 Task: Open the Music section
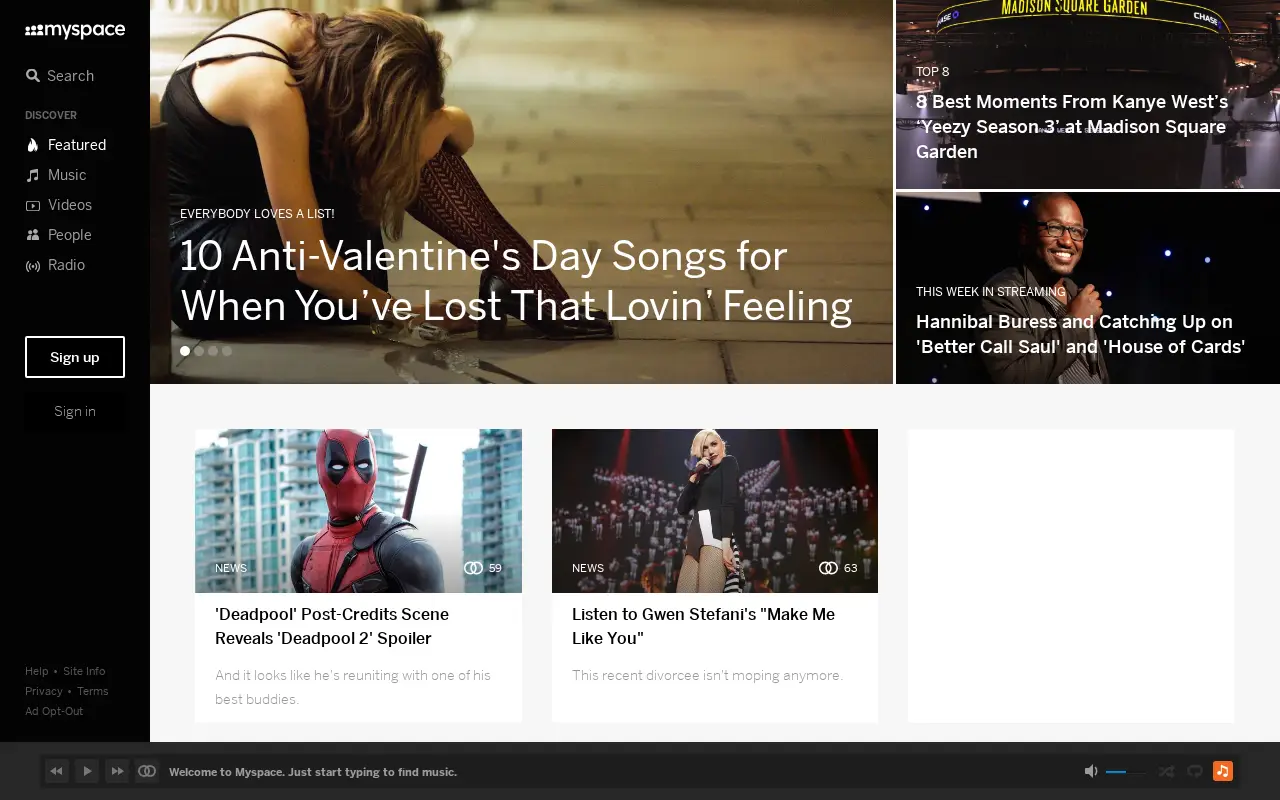pos(56,175)
